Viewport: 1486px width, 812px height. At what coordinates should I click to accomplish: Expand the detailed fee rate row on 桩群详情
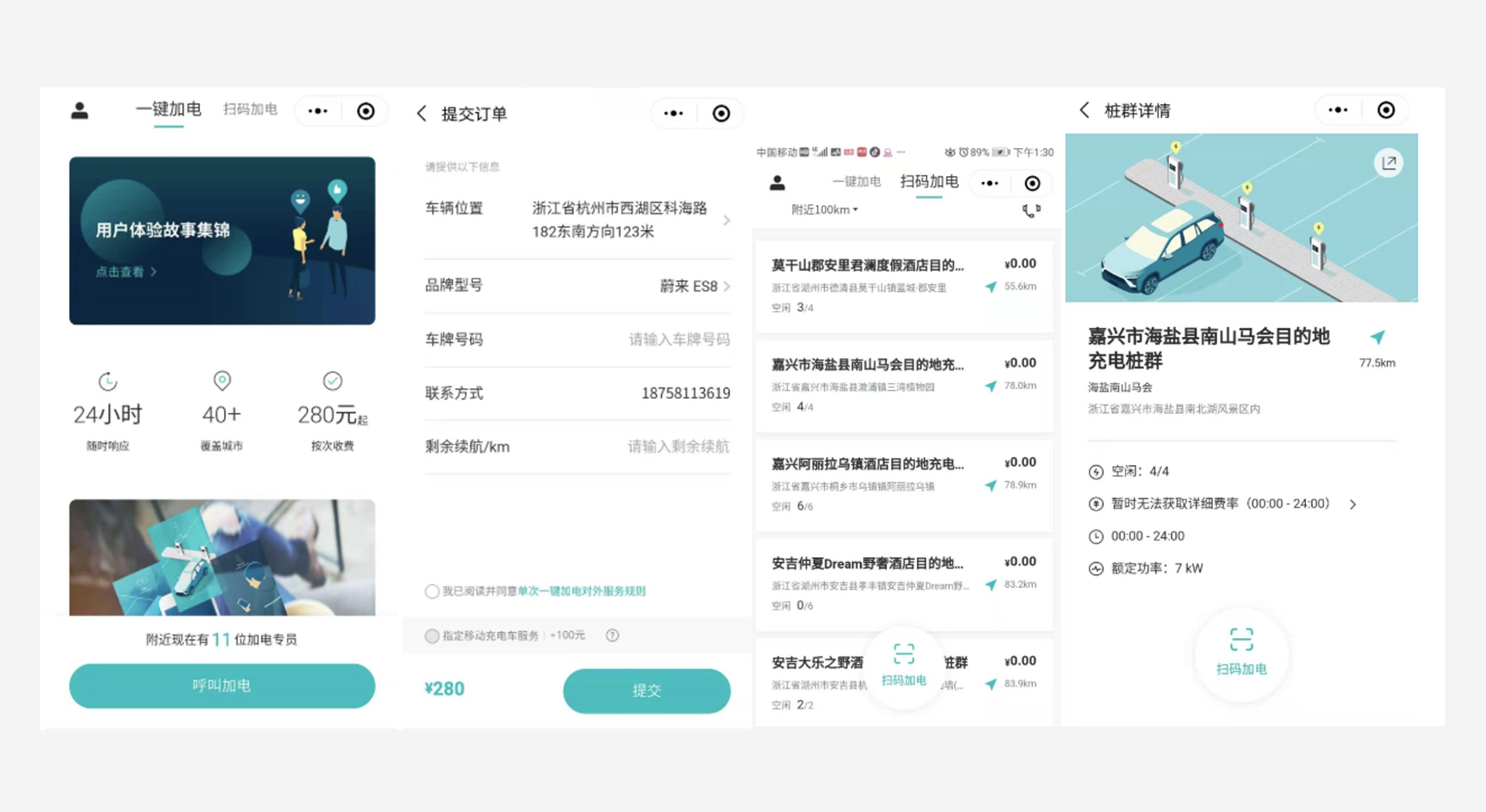1353,504
